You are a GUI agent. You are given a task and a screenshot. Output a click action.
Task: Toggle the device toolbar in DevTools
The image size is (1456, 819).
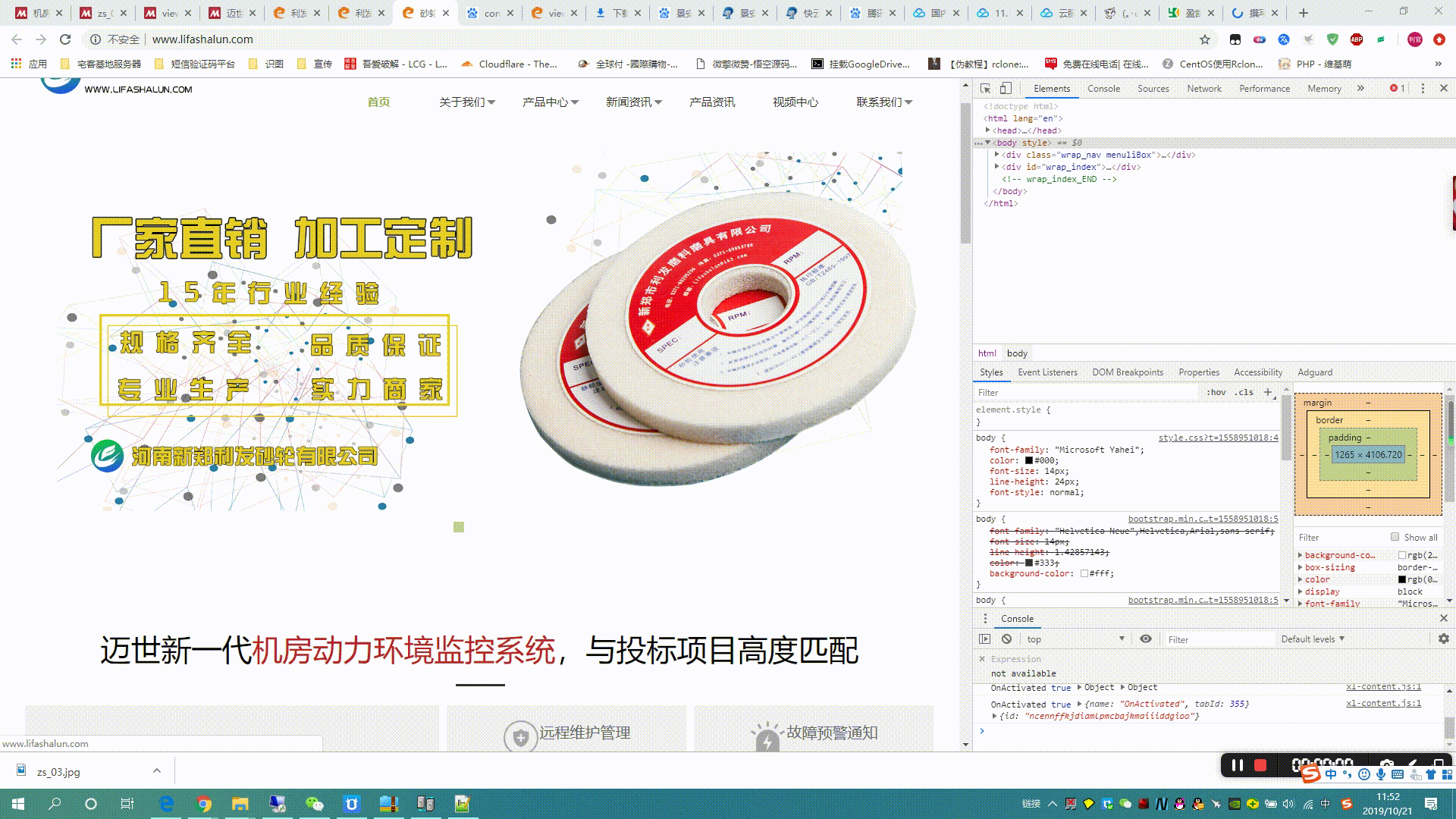coord(1006,89)
